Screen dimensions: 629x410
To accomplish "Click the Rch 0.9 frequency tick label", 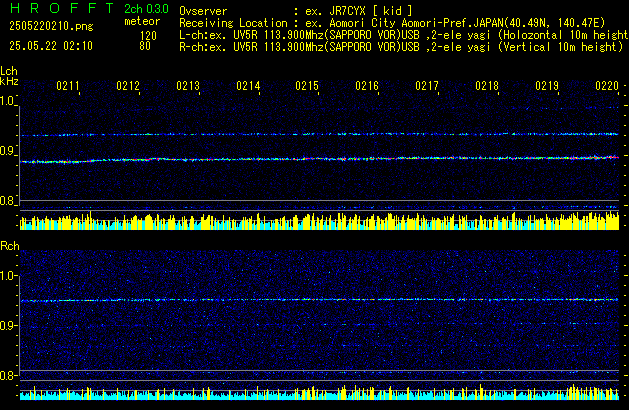I will (x=7, y=325).
